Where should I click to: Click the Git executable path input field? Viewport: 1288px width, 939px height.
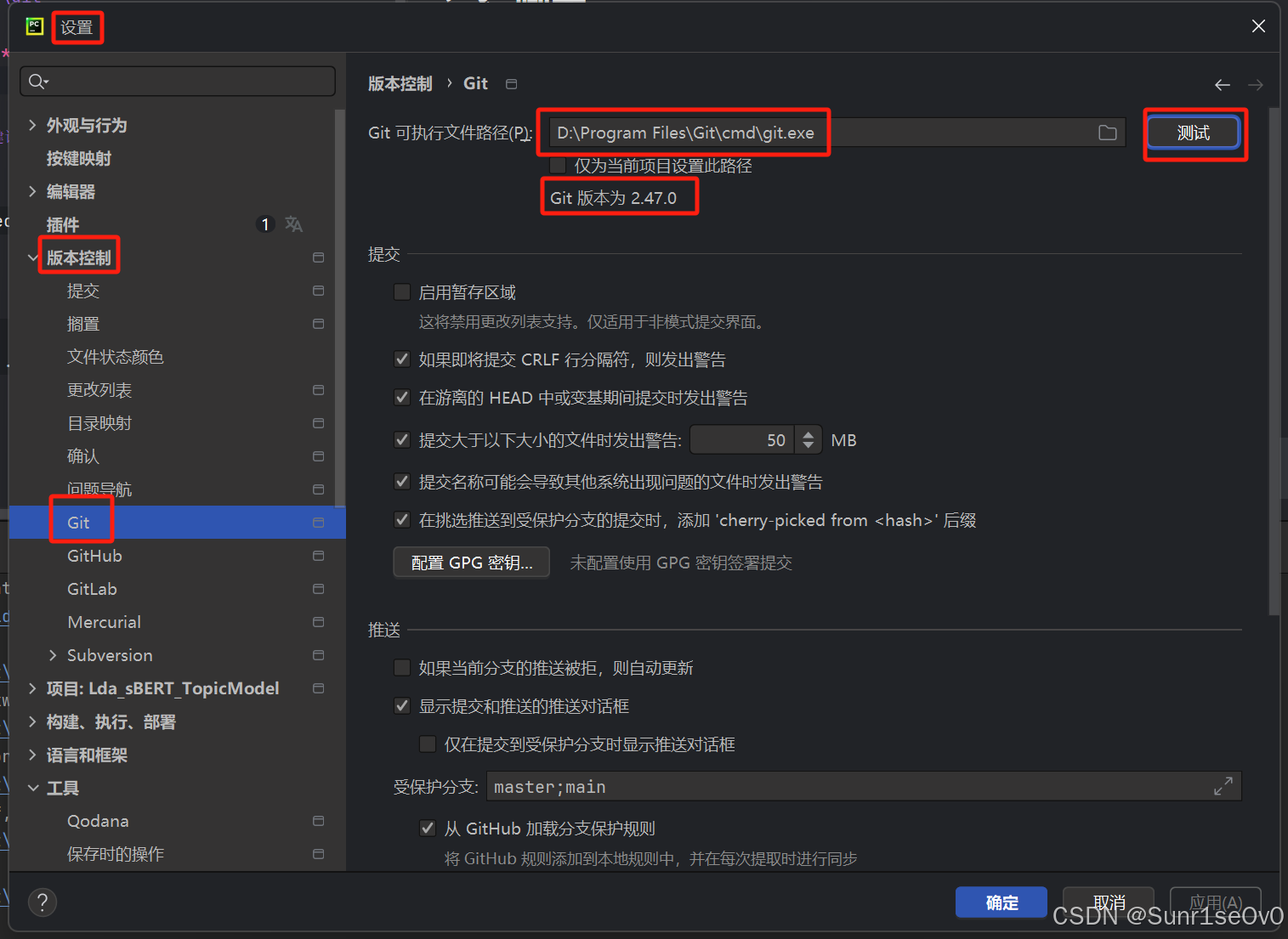pyautogui.click(x=836, y=133)
